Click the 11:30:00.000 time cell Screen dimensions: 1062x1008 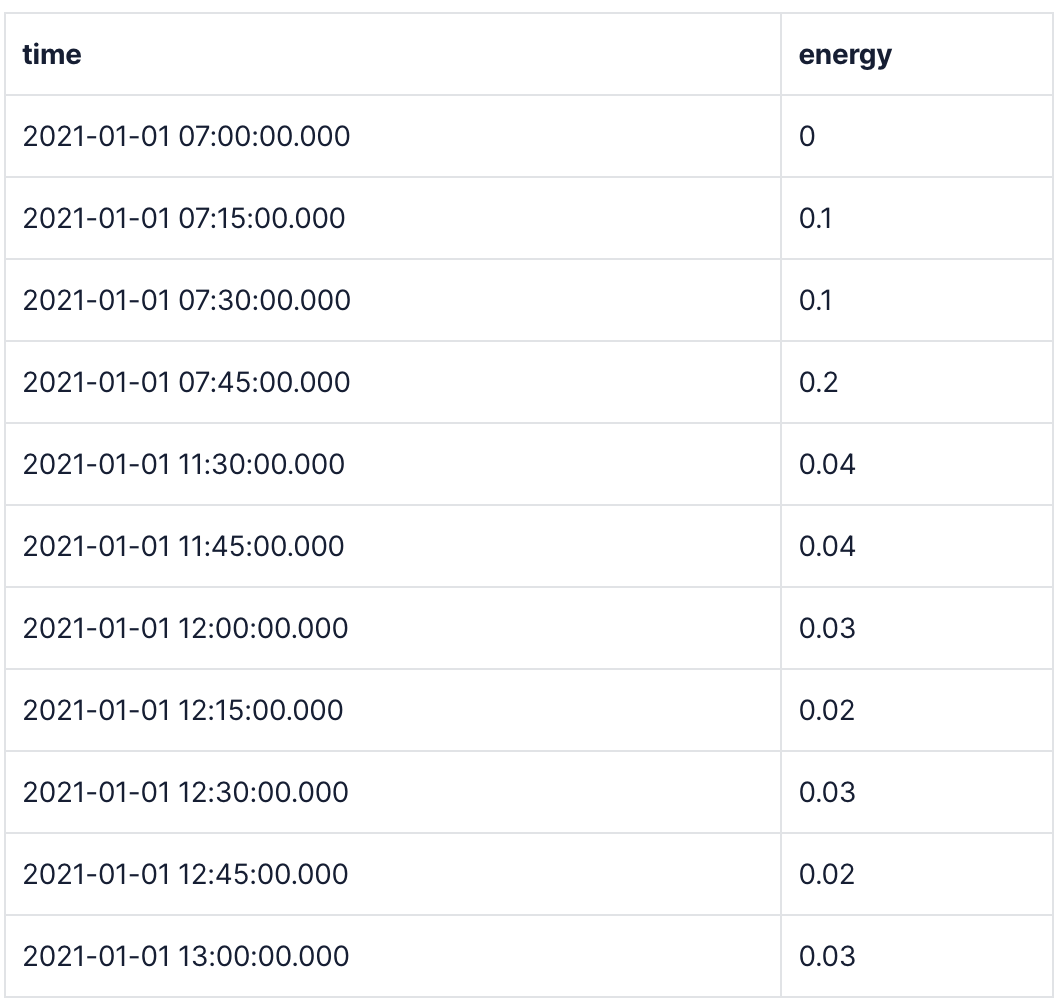coord(184,465)
